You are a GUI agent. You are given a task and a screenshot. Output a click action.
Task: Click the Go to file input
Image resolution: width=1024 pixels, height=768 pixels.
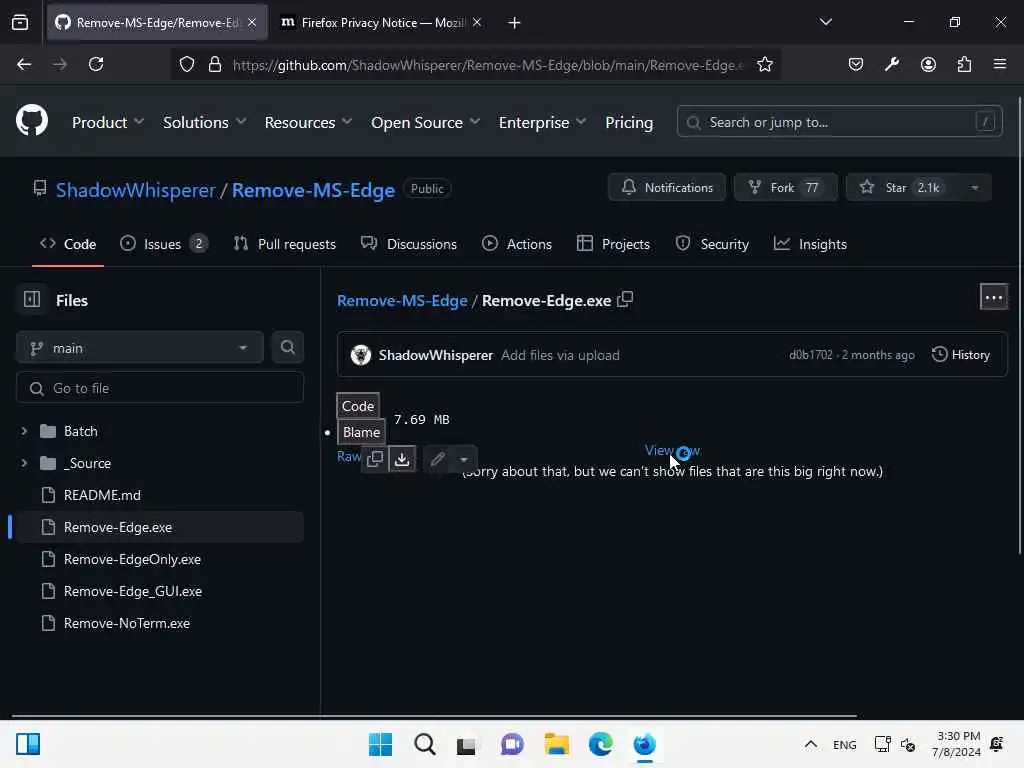tap(159, 388)
